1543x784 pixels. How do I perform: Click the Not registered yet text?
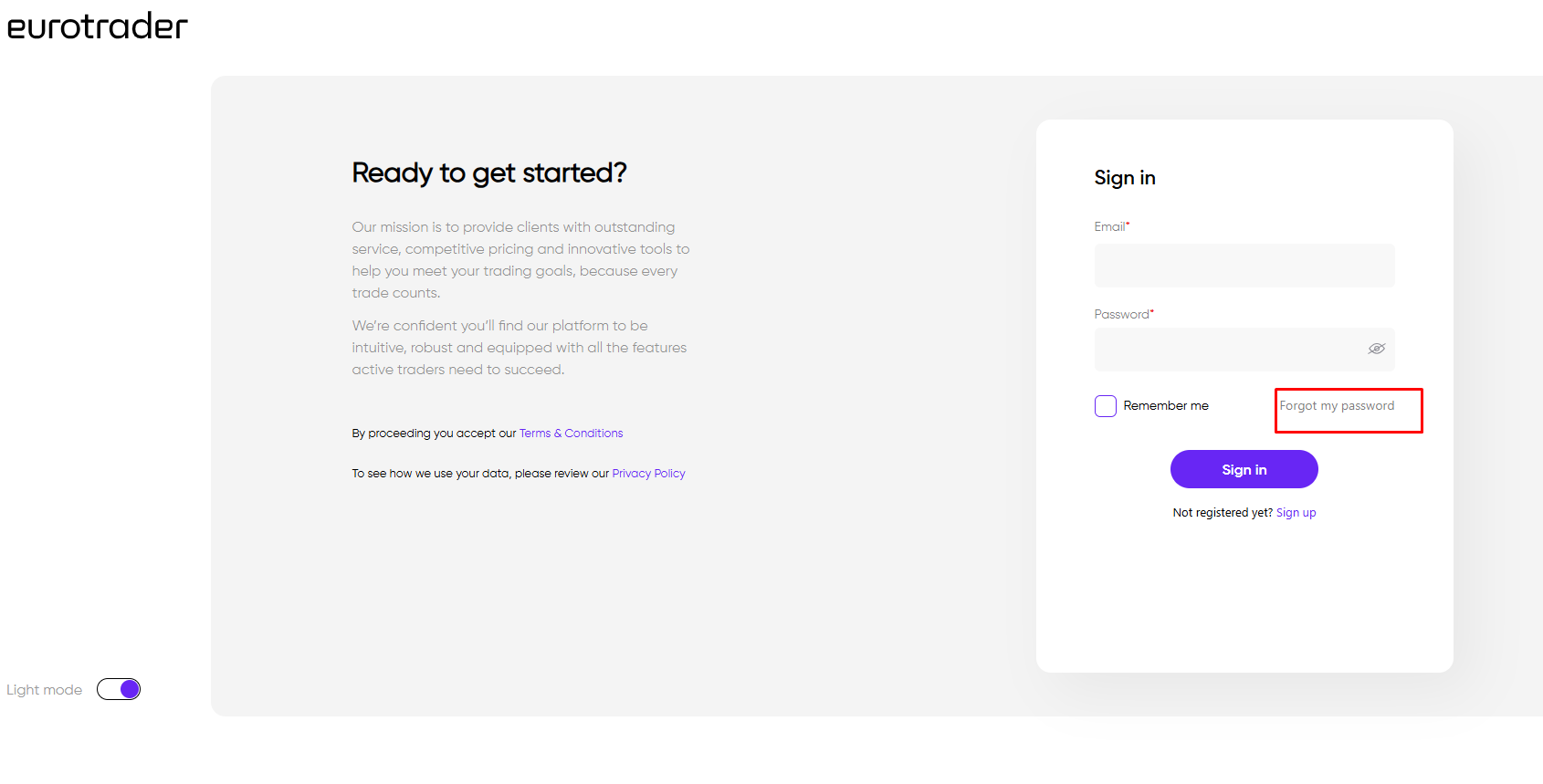tap(1223, 513)
